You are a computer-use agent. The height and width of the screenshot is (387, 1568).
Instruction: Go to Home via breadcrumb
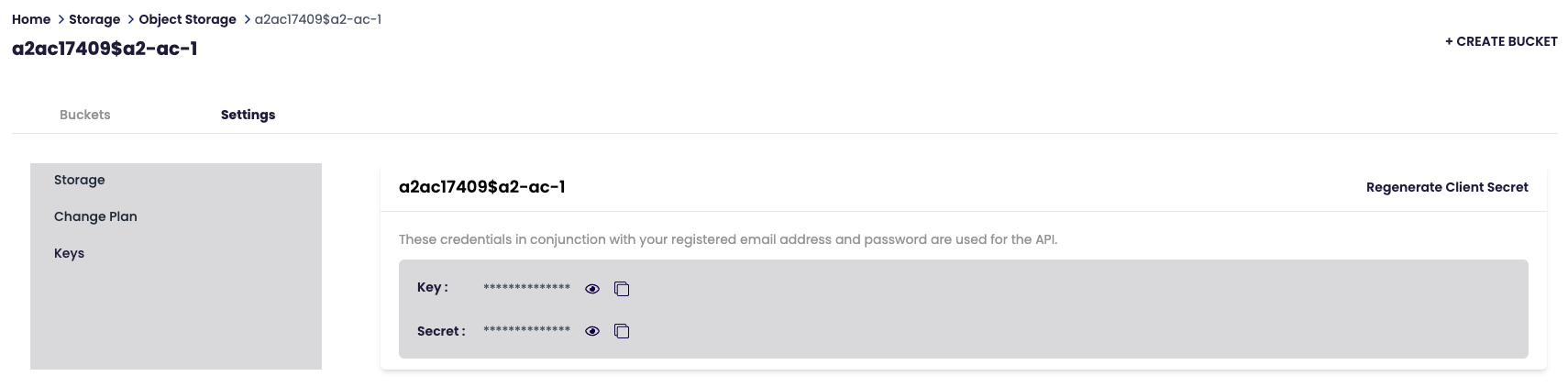click(31, 19)
